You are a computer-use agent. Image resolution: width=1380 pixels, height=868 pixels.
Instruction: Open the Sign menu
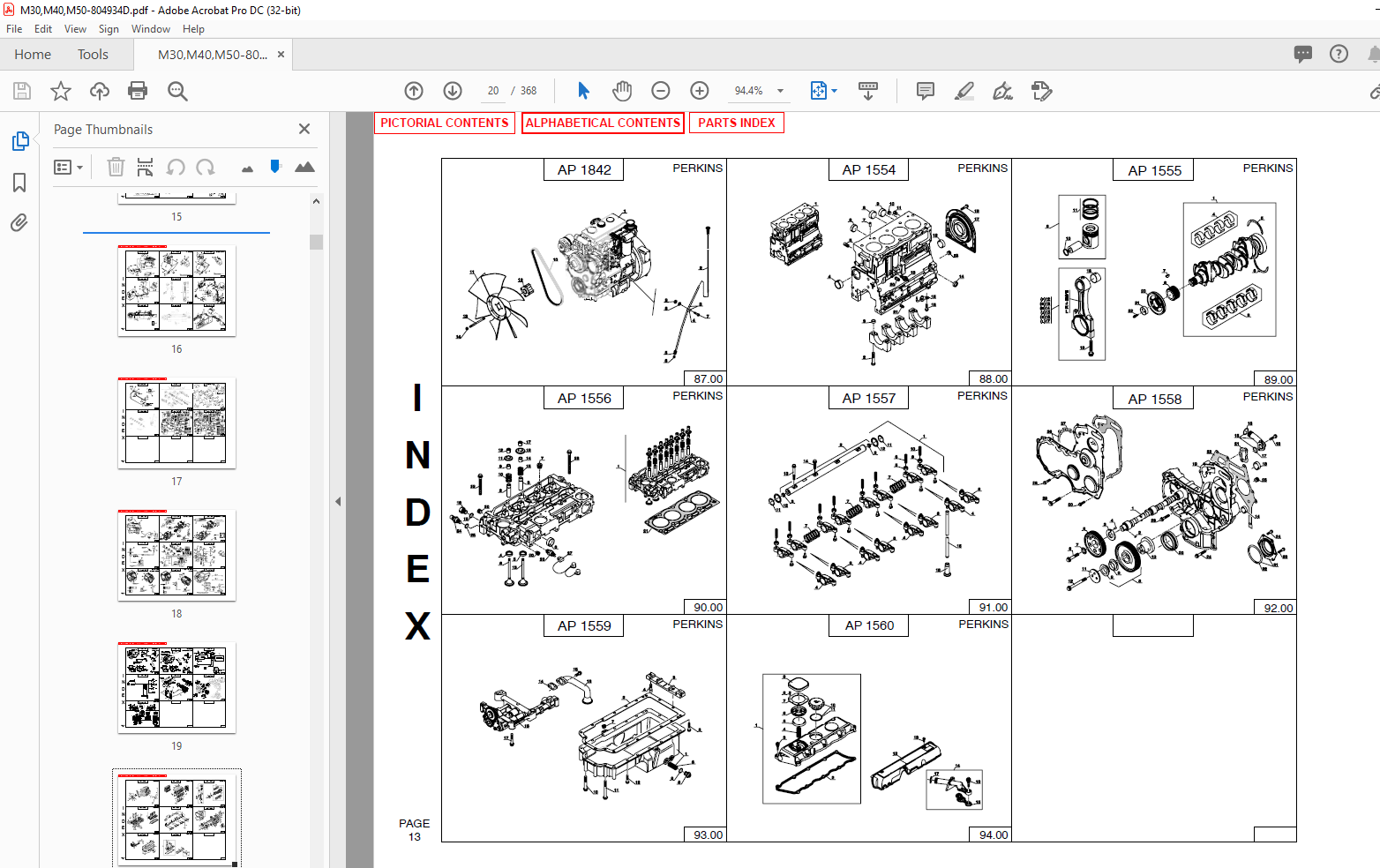[109, 29]
